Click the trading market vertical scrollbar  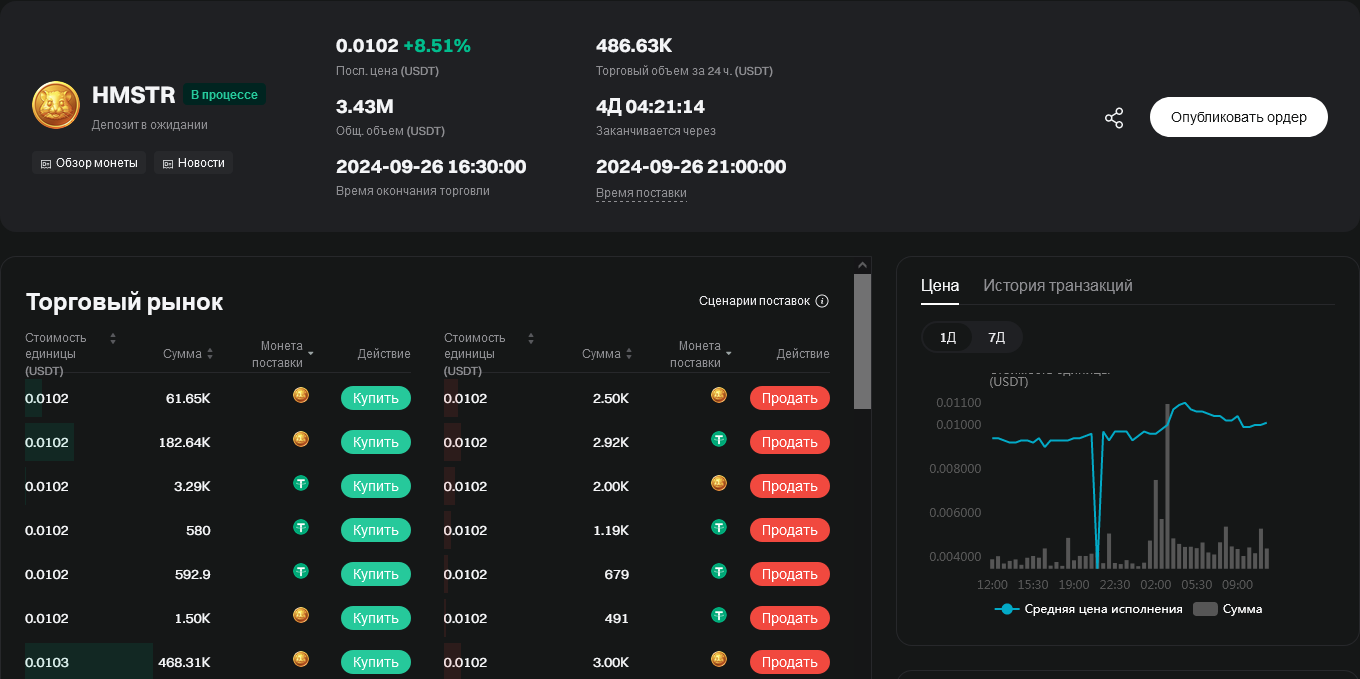click(x=862, y=340)
